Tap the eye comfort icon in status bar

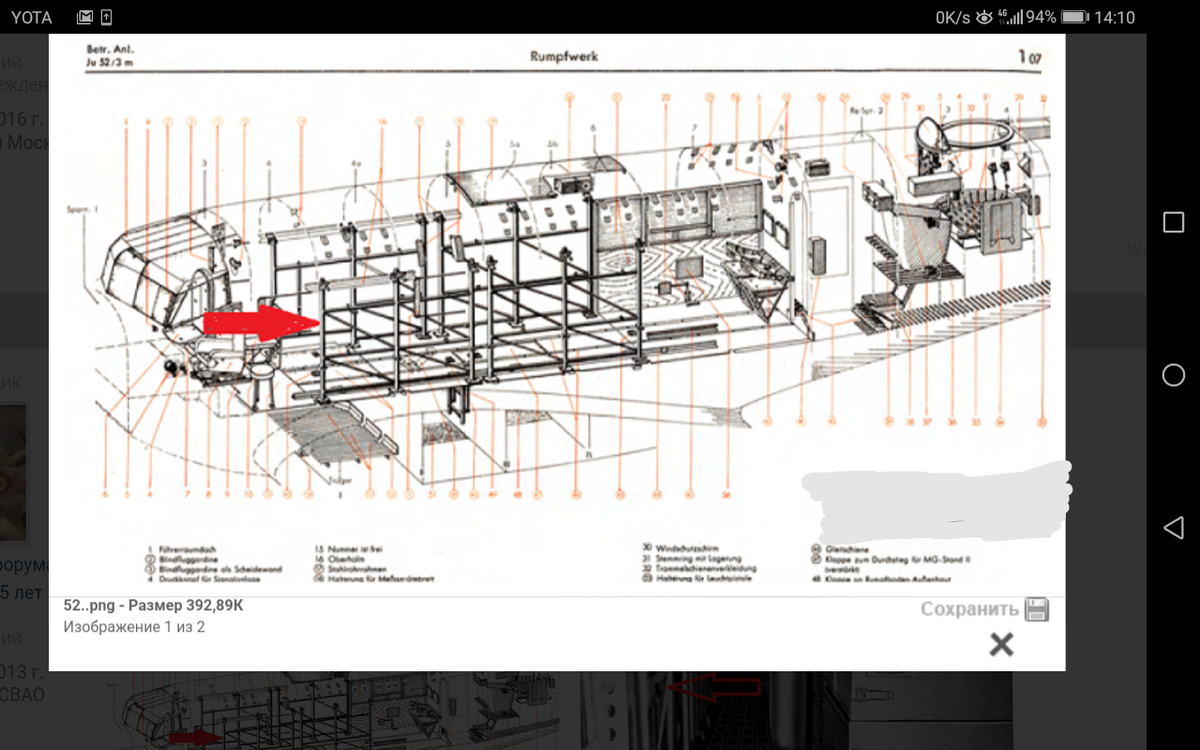click(x=985, y=17)
